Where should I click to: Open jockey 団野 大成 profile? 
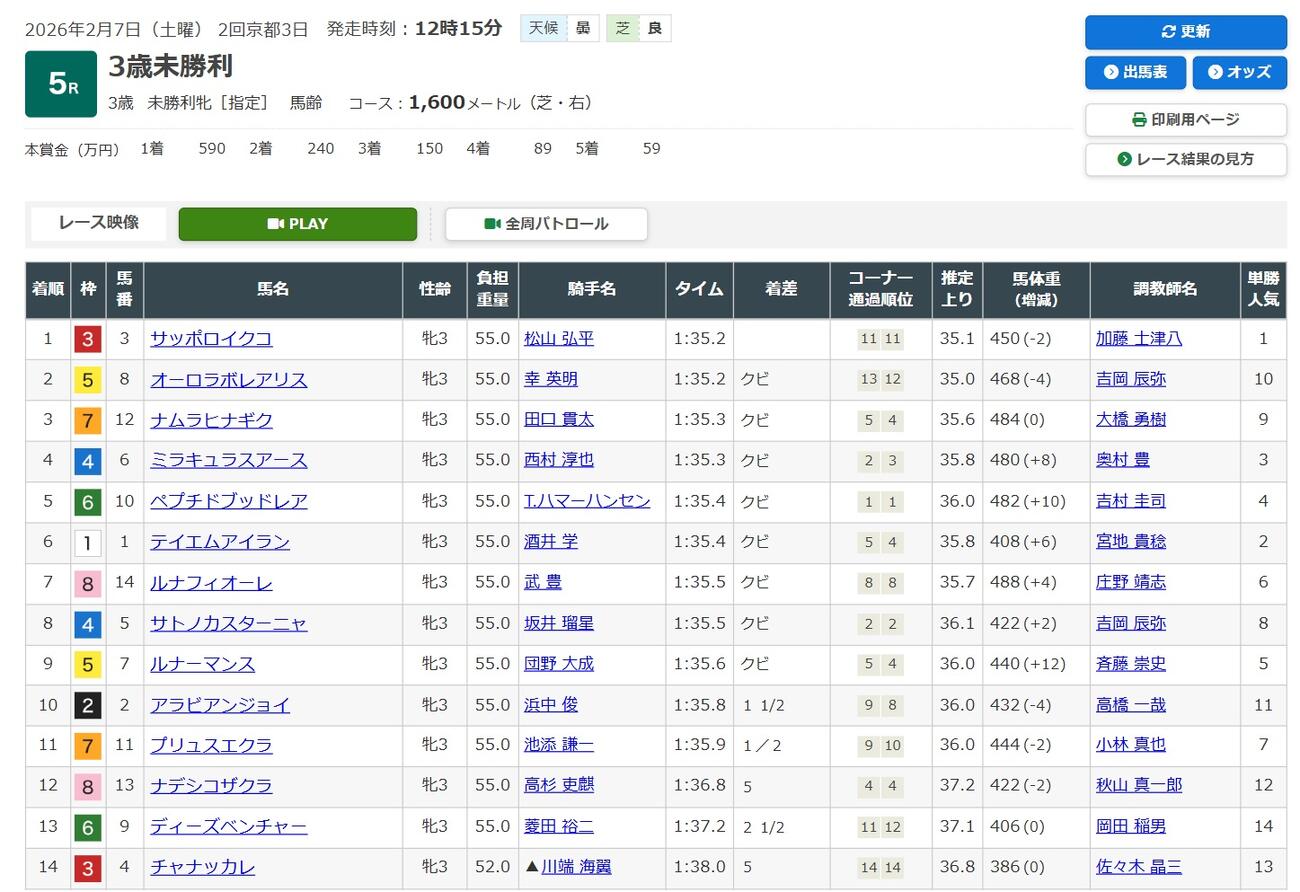pyautogui.click(x=559, y=664)
